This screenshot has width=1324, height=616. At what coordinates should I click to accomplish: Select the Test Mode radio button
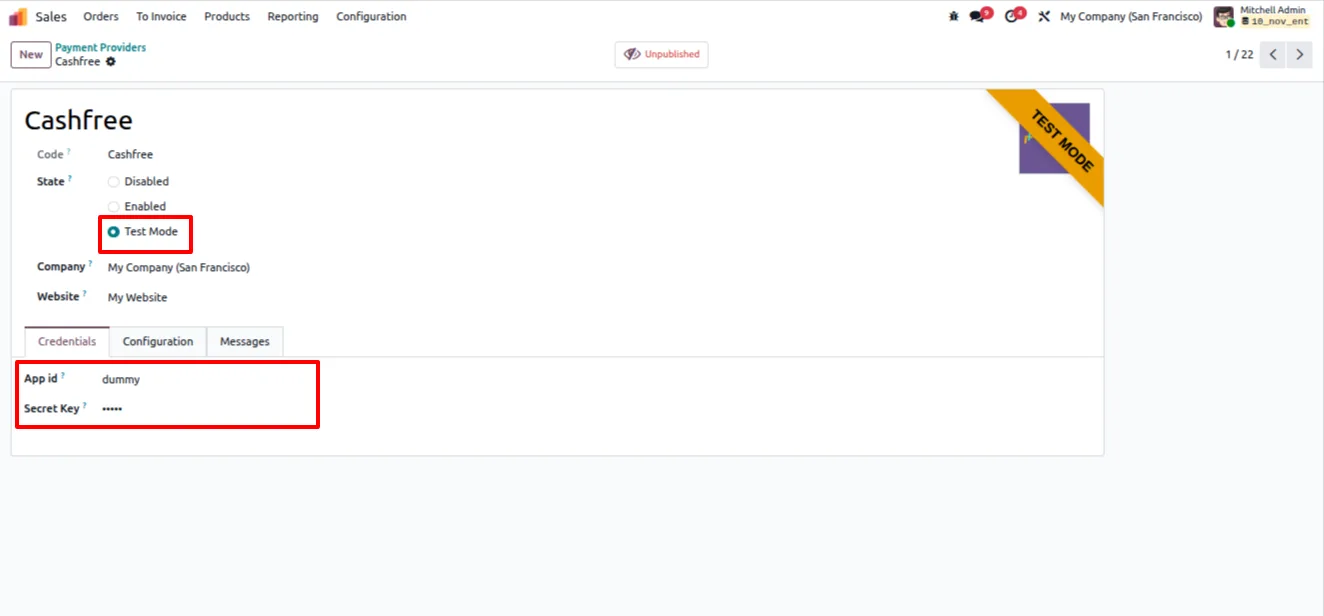tap(113, 232)
